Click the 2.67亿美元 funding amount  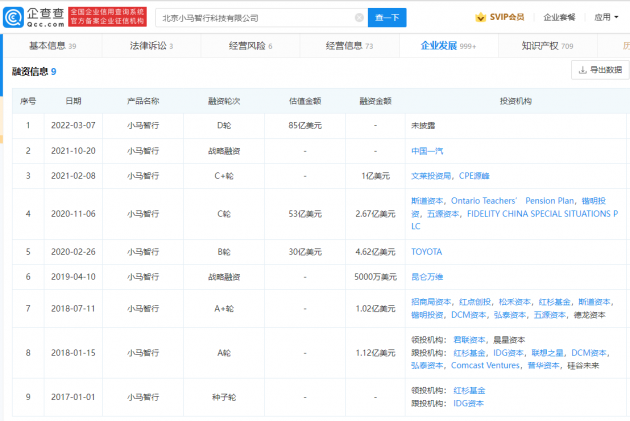point(375,214)
